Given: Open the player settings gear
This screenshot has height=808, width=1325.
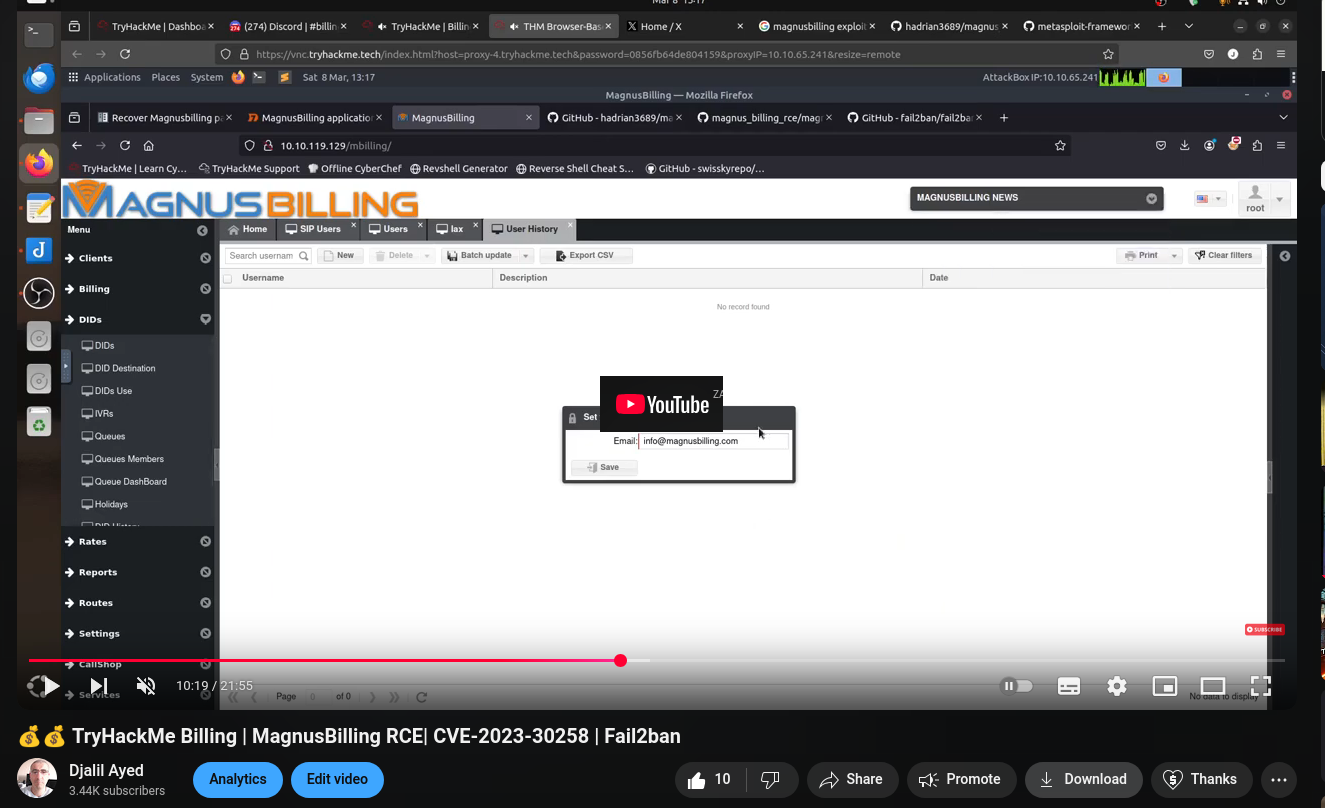Looking at the screenshot, I should tap(1116, 686).
